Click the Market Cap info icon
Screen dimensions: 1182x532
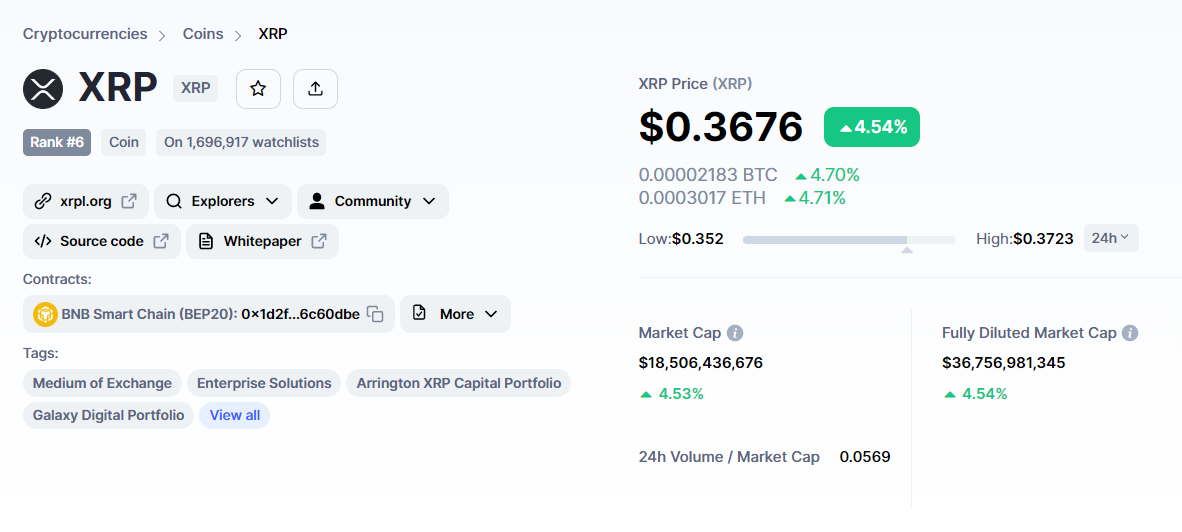pyautogui.click(x=735, y=333)
